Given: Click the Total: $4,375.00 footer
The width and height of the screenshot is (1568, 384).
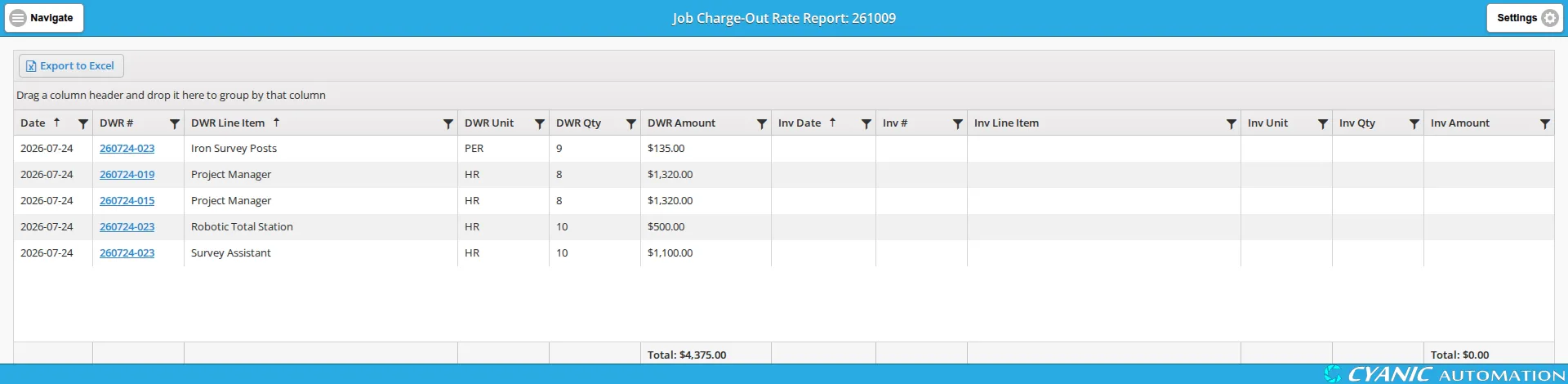Looking at the screenshot, I should [687, 355].
